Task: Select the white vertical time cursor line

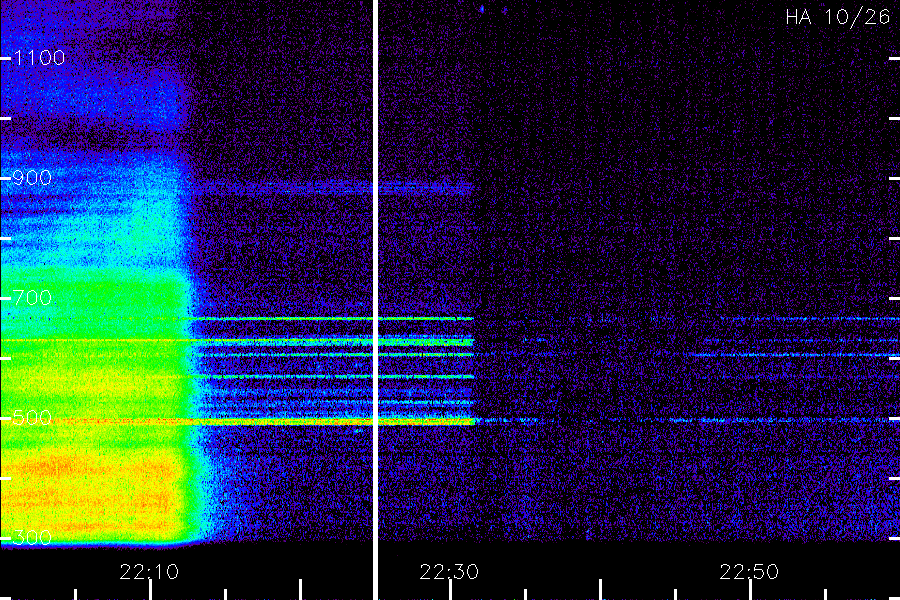Action: [x=375, y=300]
